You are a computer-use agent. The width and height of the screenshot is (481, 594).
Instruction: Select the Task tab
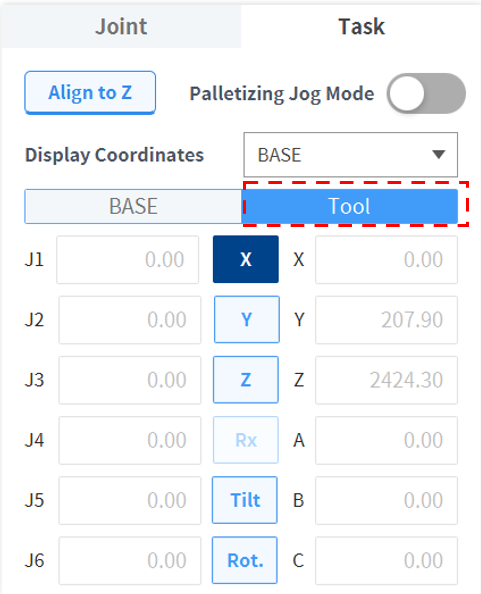[361, 27]
